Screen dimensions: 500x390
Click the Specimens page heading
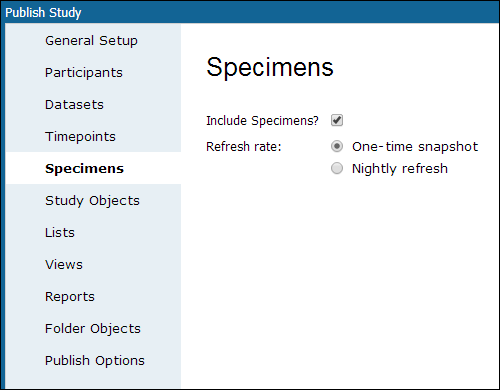point(270,68)
